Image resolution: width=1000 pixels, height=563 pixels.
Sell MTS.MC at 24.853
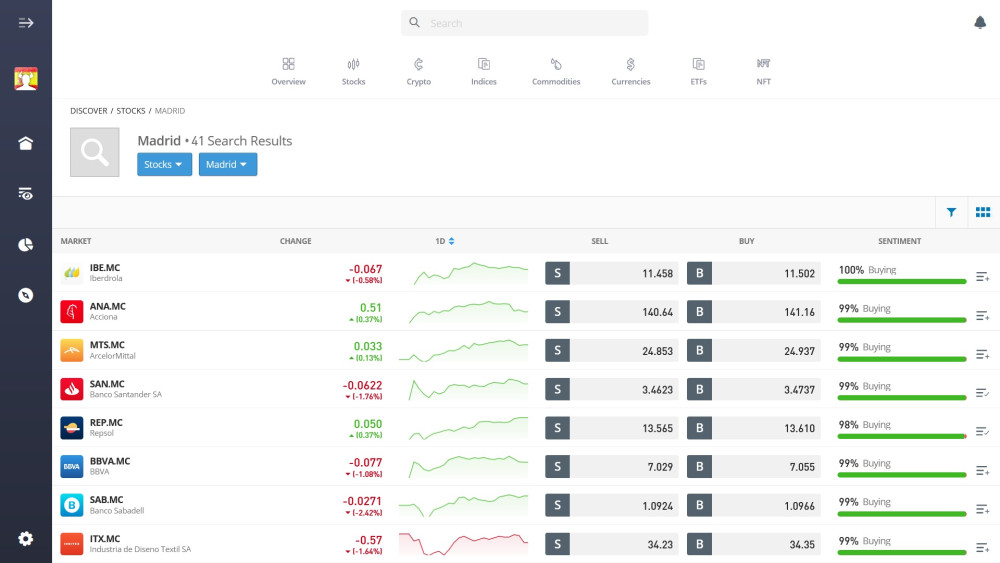coord(612,351)
